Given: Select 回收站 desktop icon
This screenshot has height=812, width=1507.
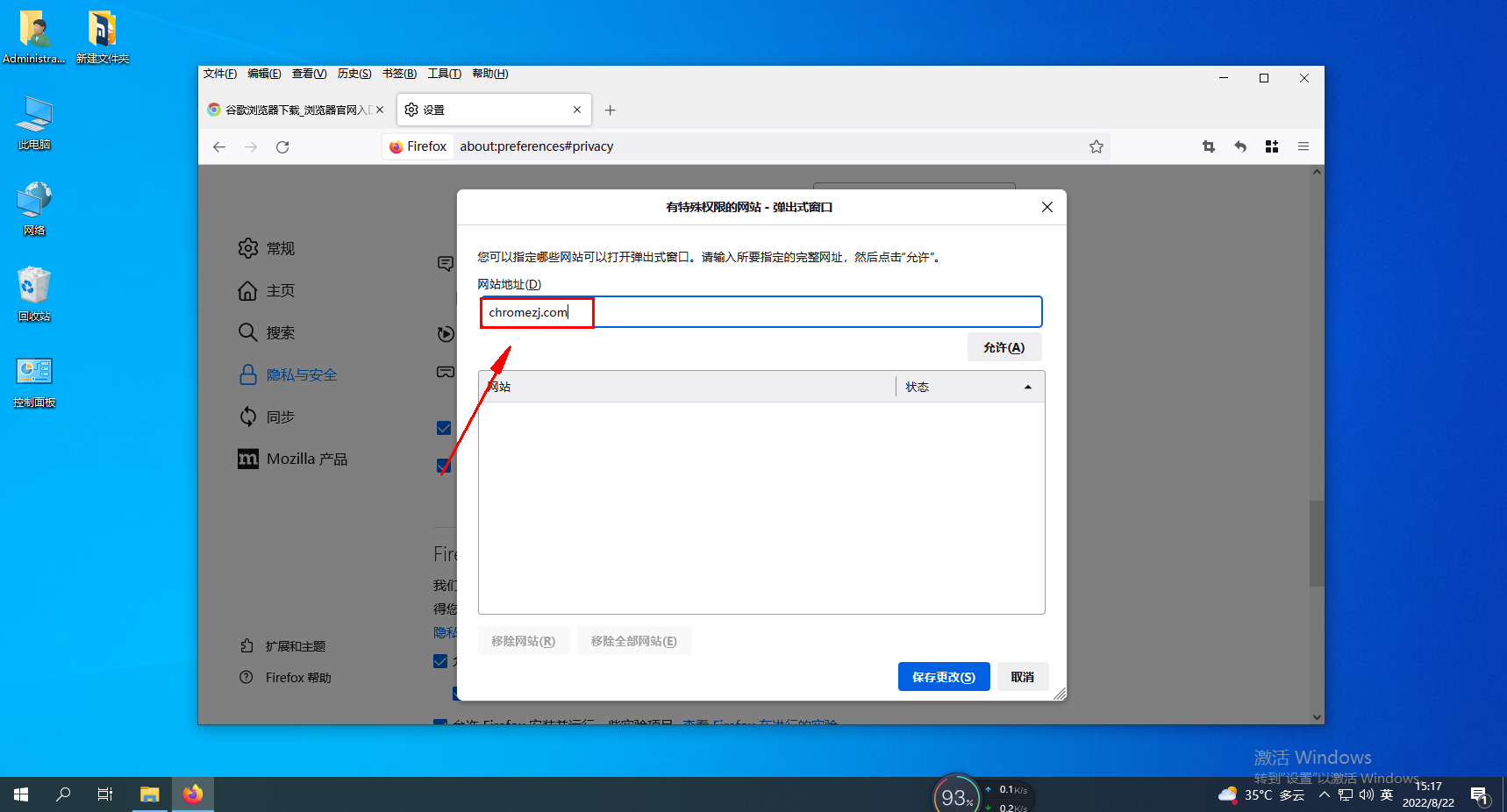Looking at the screenshot, I should click(x=34, y=295).
